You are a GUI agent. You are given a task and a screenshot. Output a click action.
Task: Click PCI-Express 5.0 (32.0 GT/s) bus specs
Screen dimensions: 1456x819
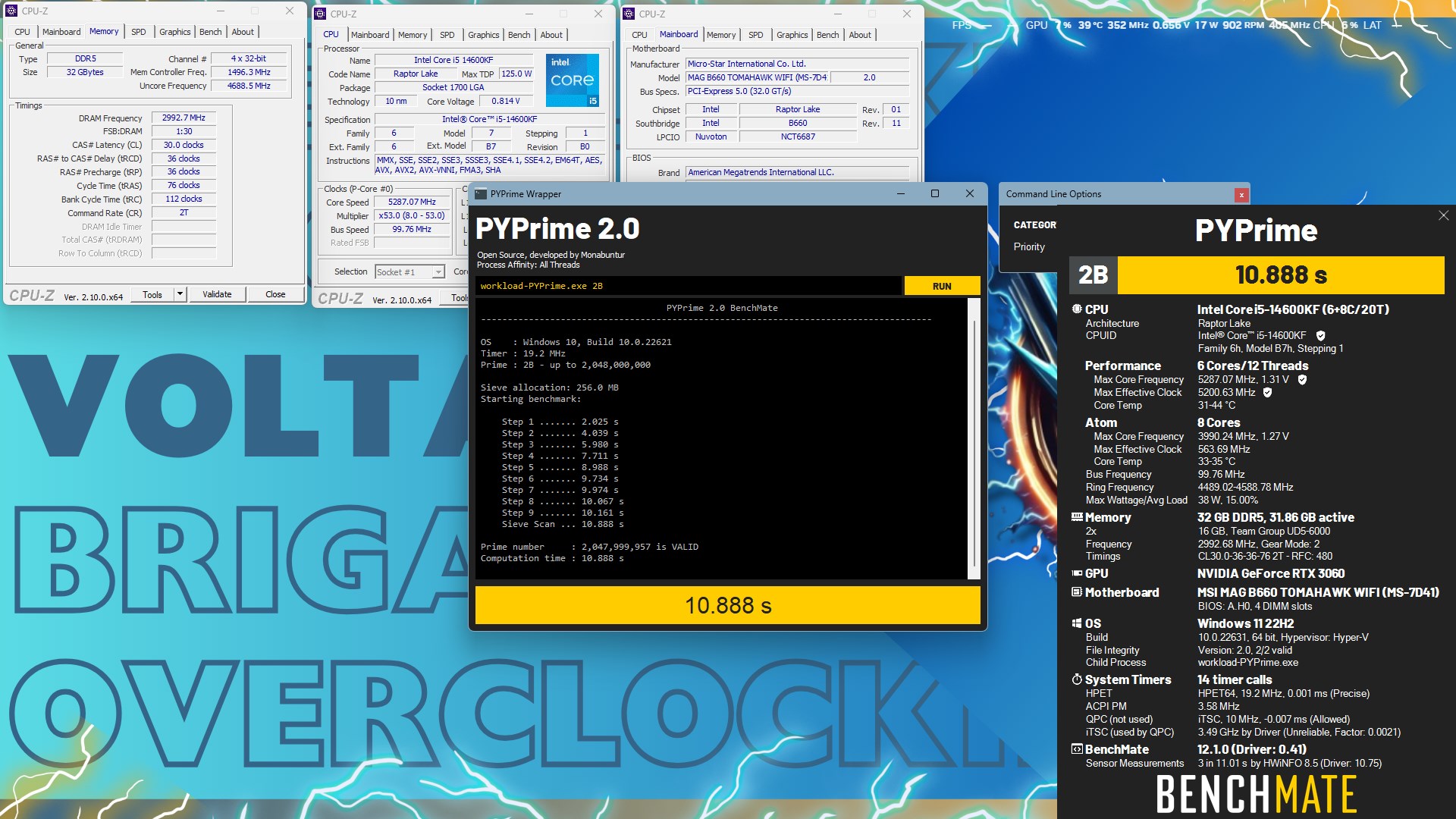pyautogui.click(x=798, y=91)
